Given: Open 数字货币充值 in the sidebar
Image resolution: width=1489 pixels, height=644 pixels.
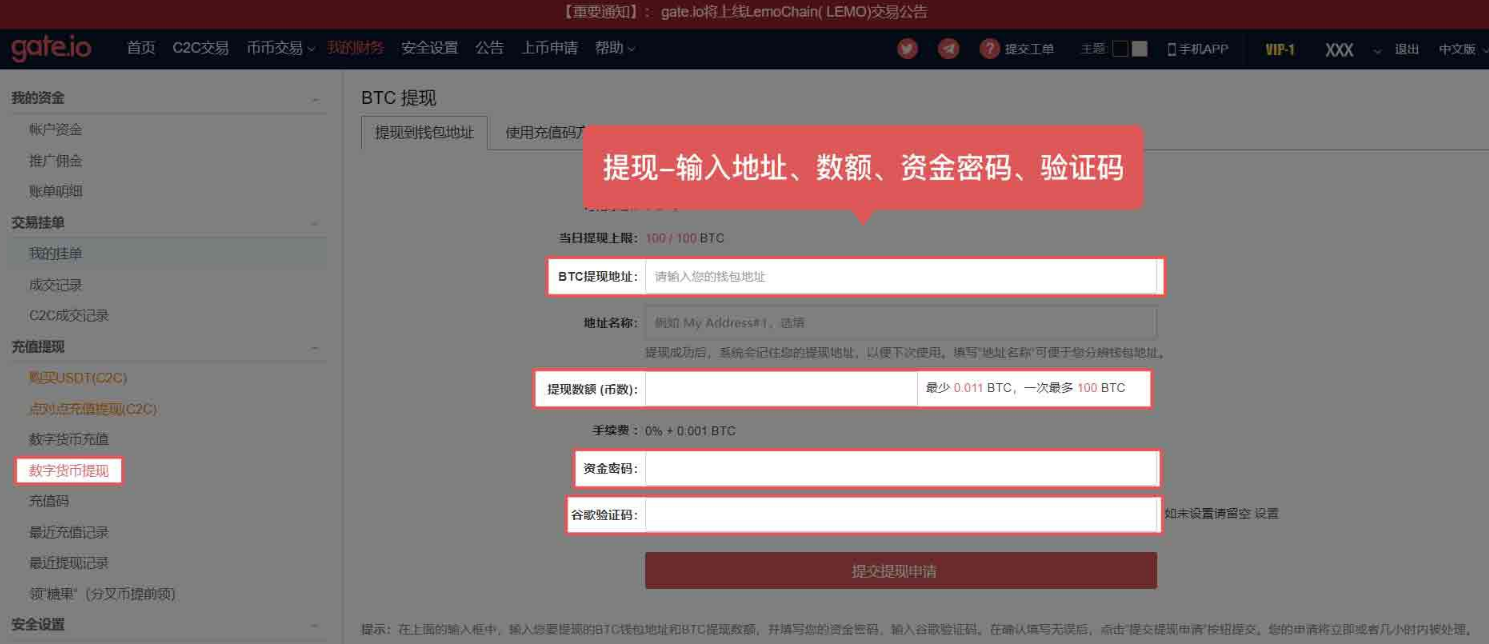Looking at the screenshot, I should point(69,439).
